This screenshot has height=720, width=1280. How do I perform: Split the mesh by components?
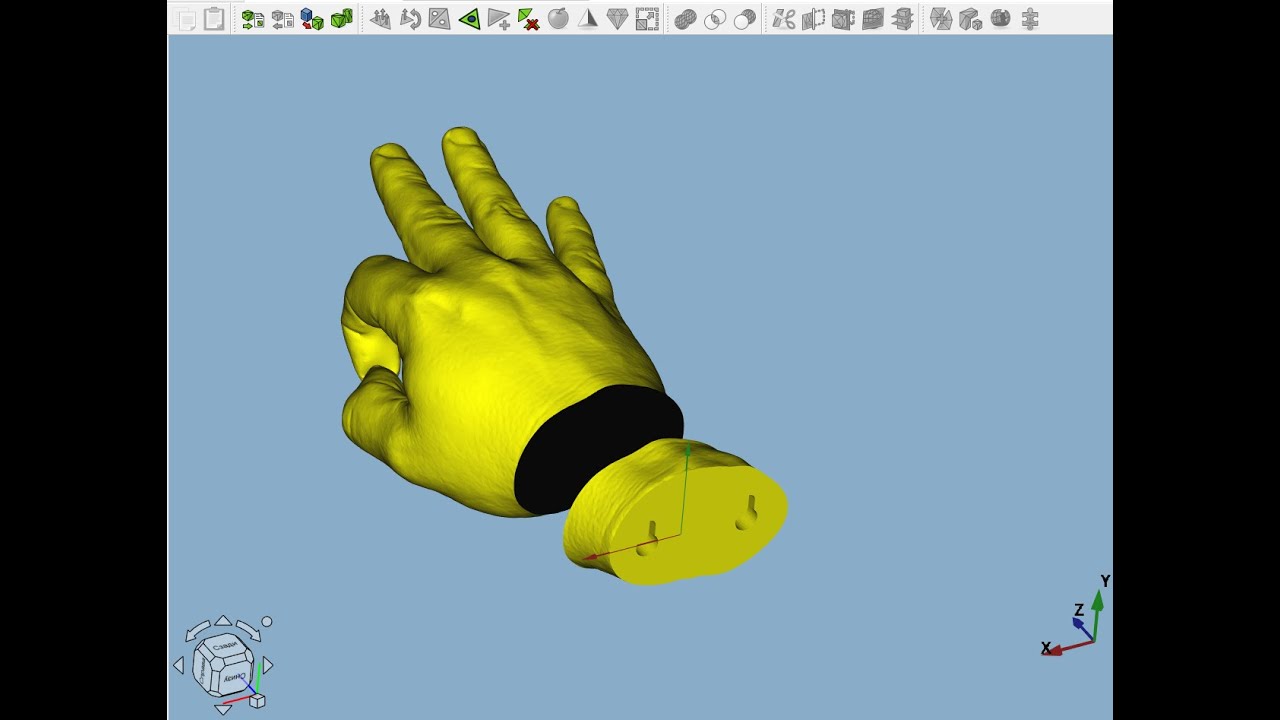(x=970, y=19)
